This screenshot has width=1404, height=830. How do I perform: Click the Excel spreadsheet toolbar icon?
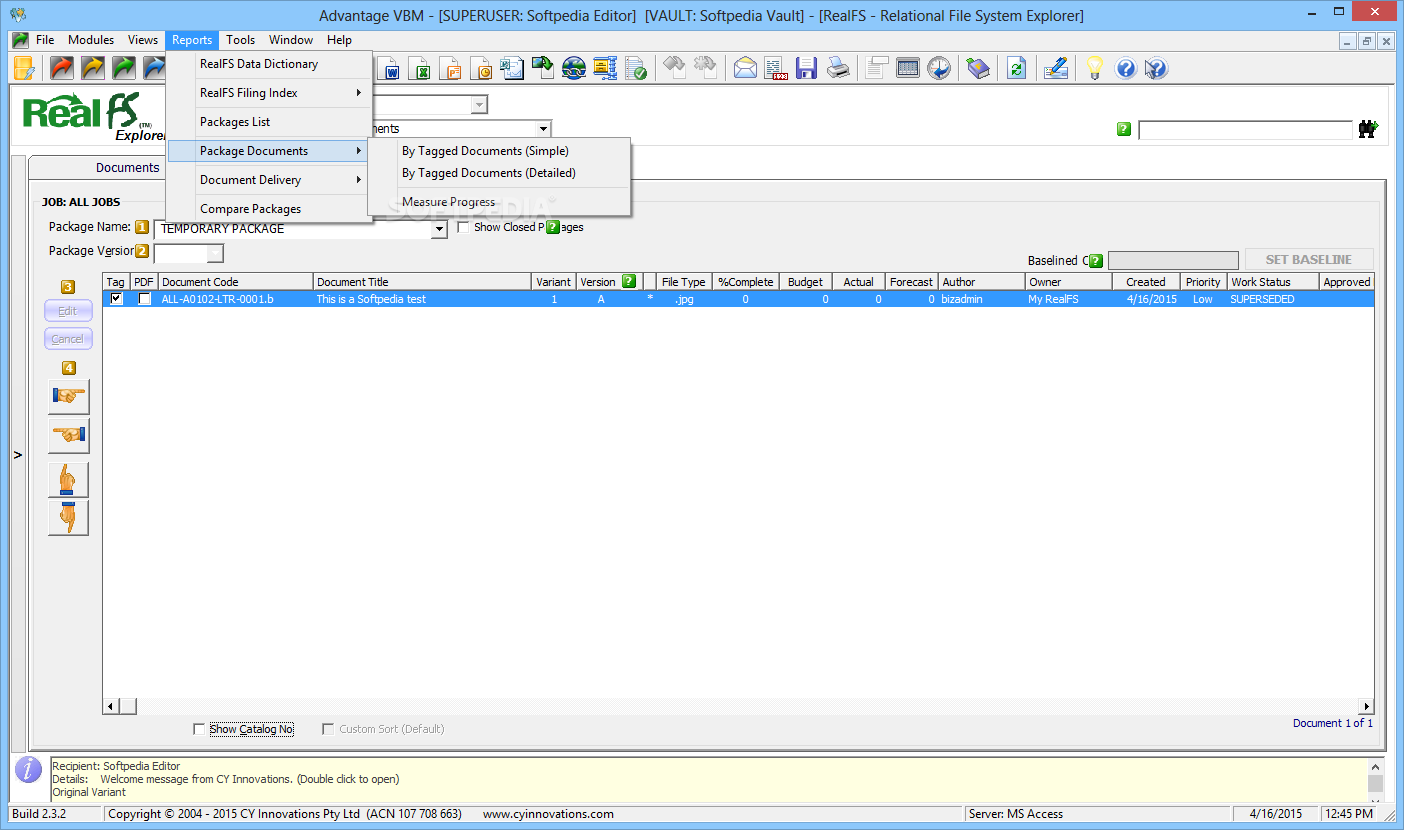click(422, 69)
